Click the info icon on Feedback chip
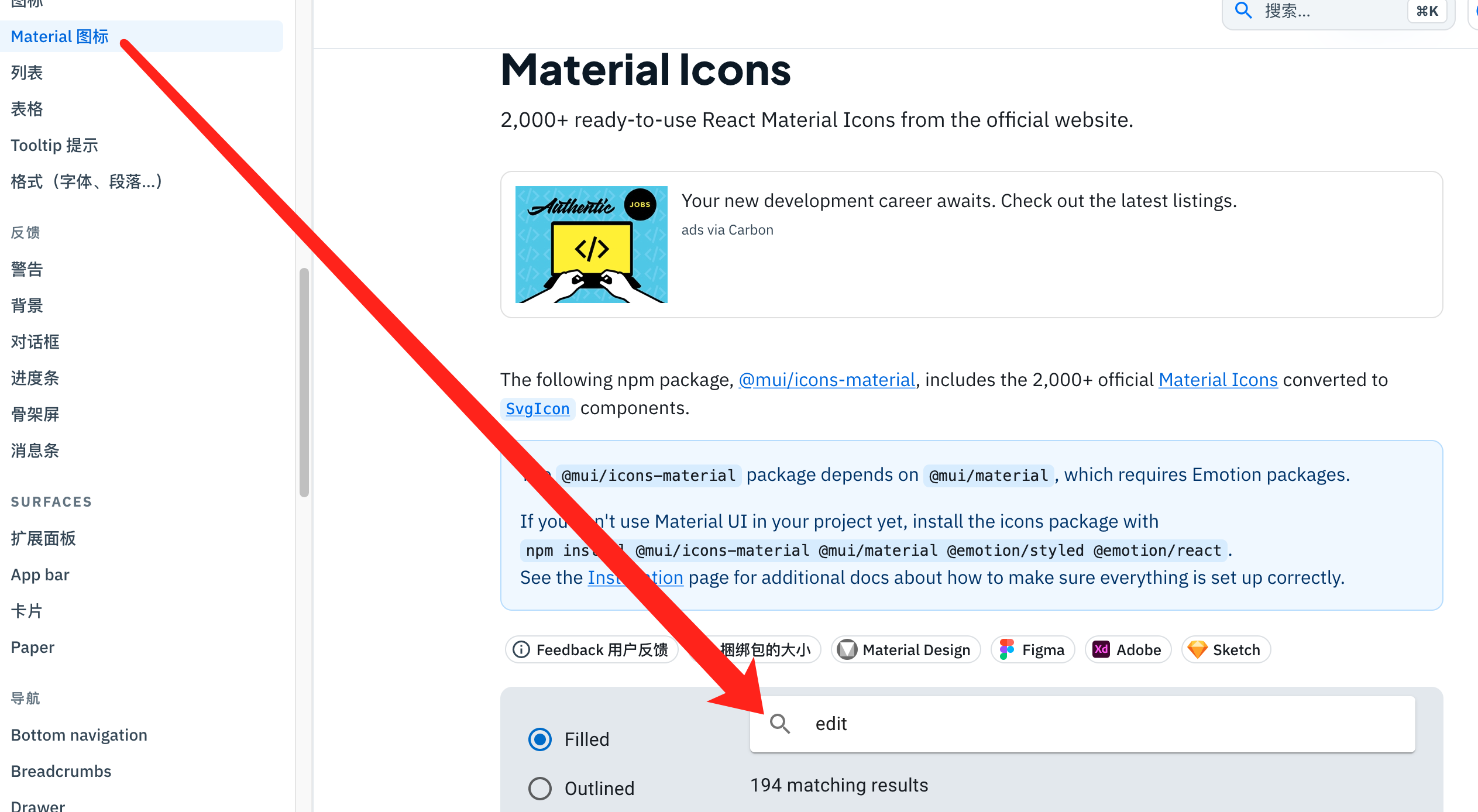This screenshot has width=1478, height=812. coord(521,649)
